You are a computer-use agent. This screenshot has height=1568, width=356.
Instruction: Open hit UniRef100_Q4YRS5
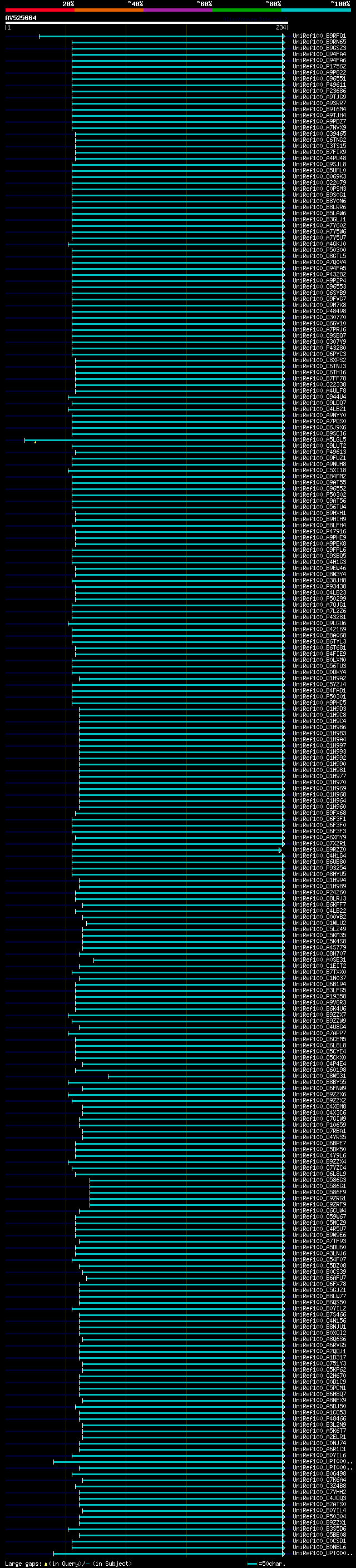coord(319,1137)
